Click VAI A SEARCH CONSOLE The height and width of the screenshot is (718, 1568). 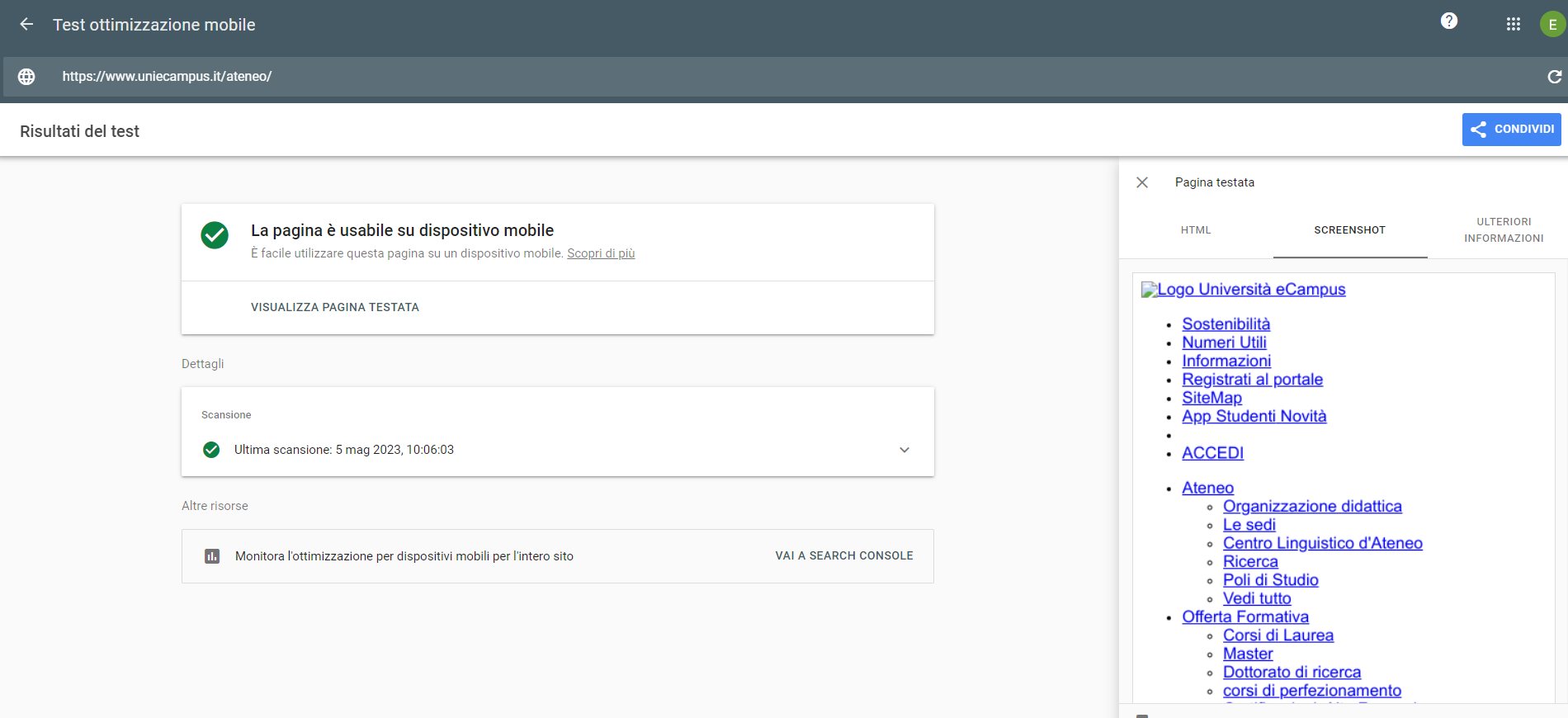[x=844, y=556]
